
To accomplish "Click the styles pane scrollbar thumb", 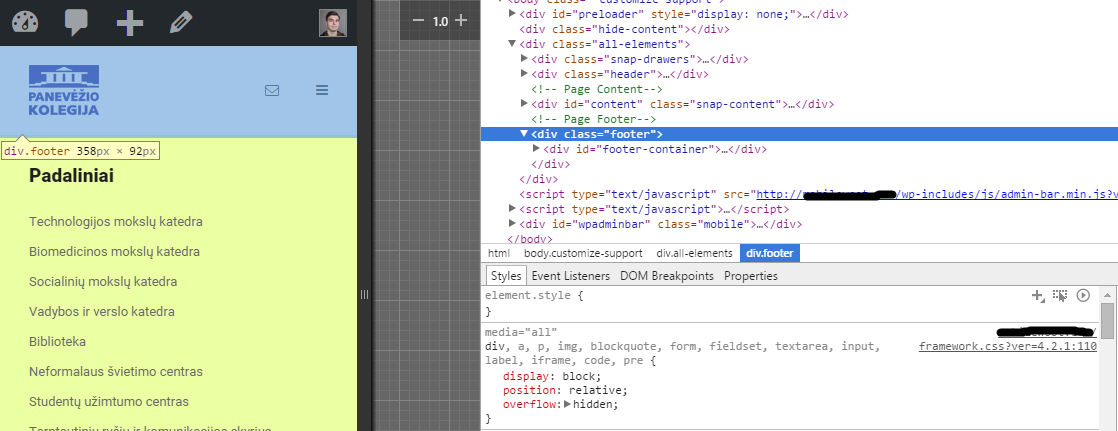I will (x=1107, y=320).
